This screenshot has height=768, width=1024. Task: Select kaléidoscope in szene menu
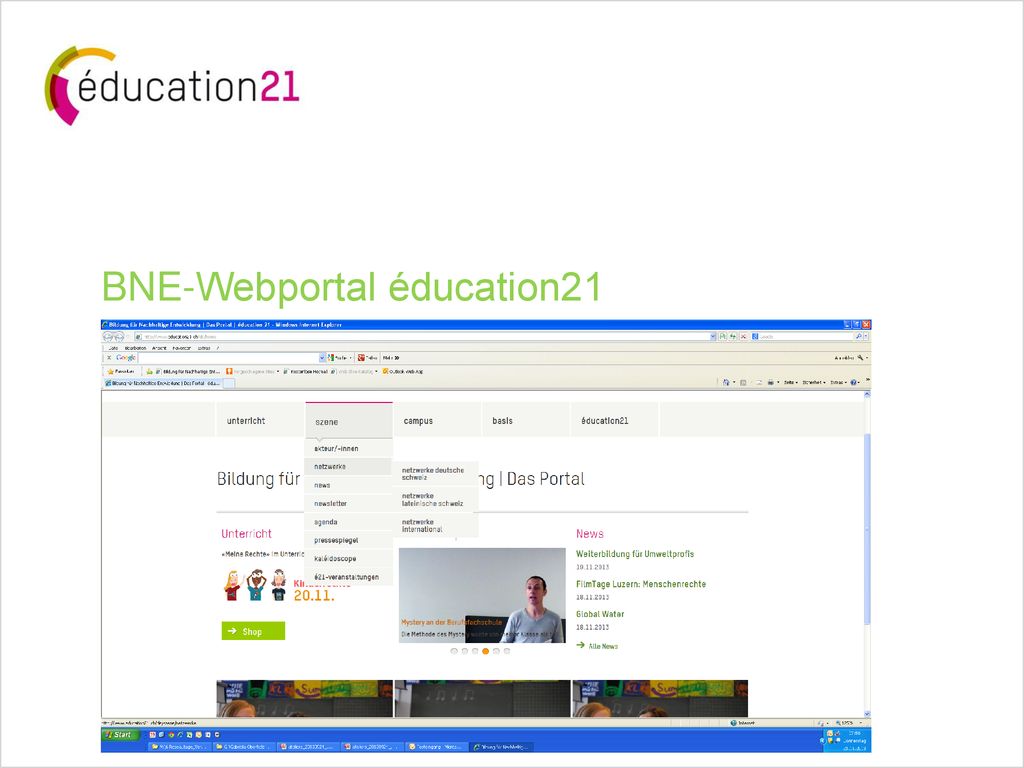pyautogui.click(x=349, y=558)
